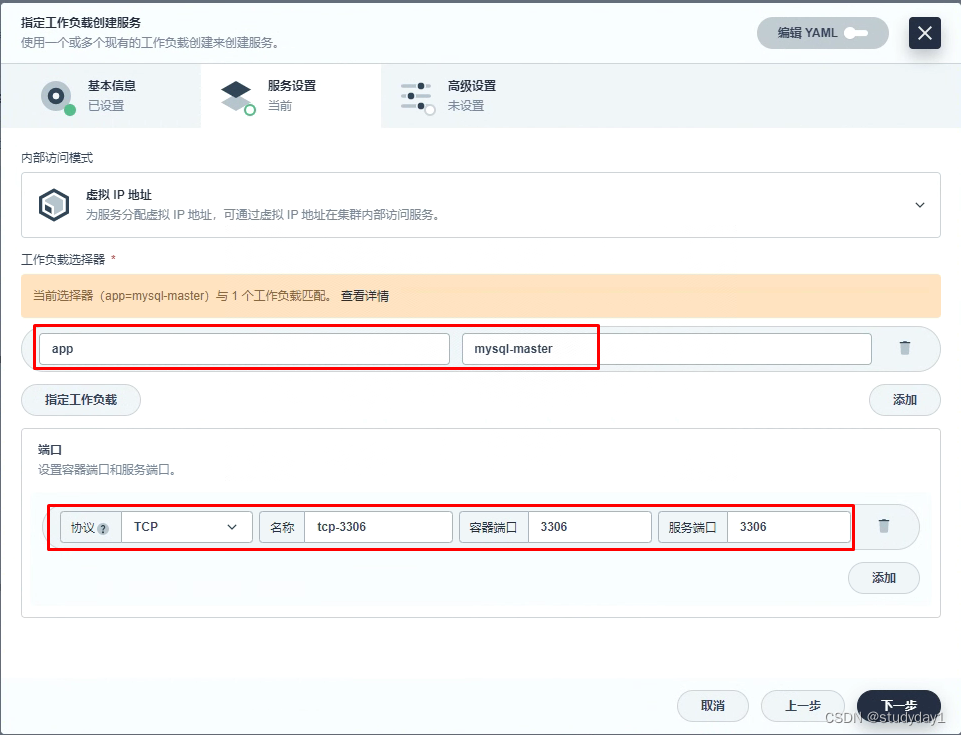The height and width of the screenshot is (735, 961).
Task: Go back with 上一步 button
Action: click(803, 706)
